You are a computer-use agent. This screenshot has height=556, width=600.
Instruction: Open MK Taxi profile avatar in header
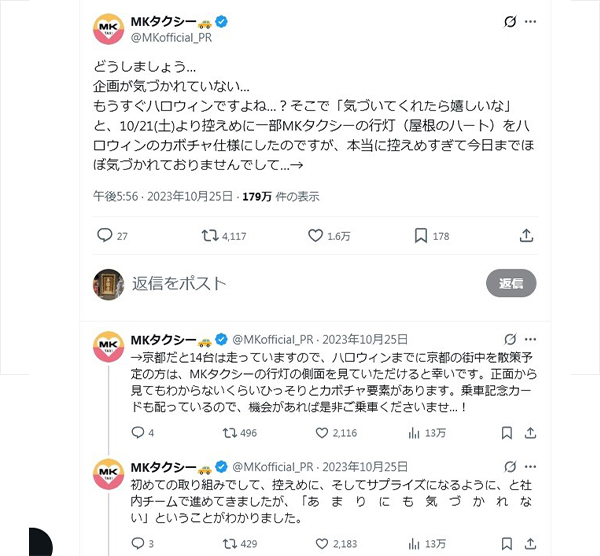108,29
